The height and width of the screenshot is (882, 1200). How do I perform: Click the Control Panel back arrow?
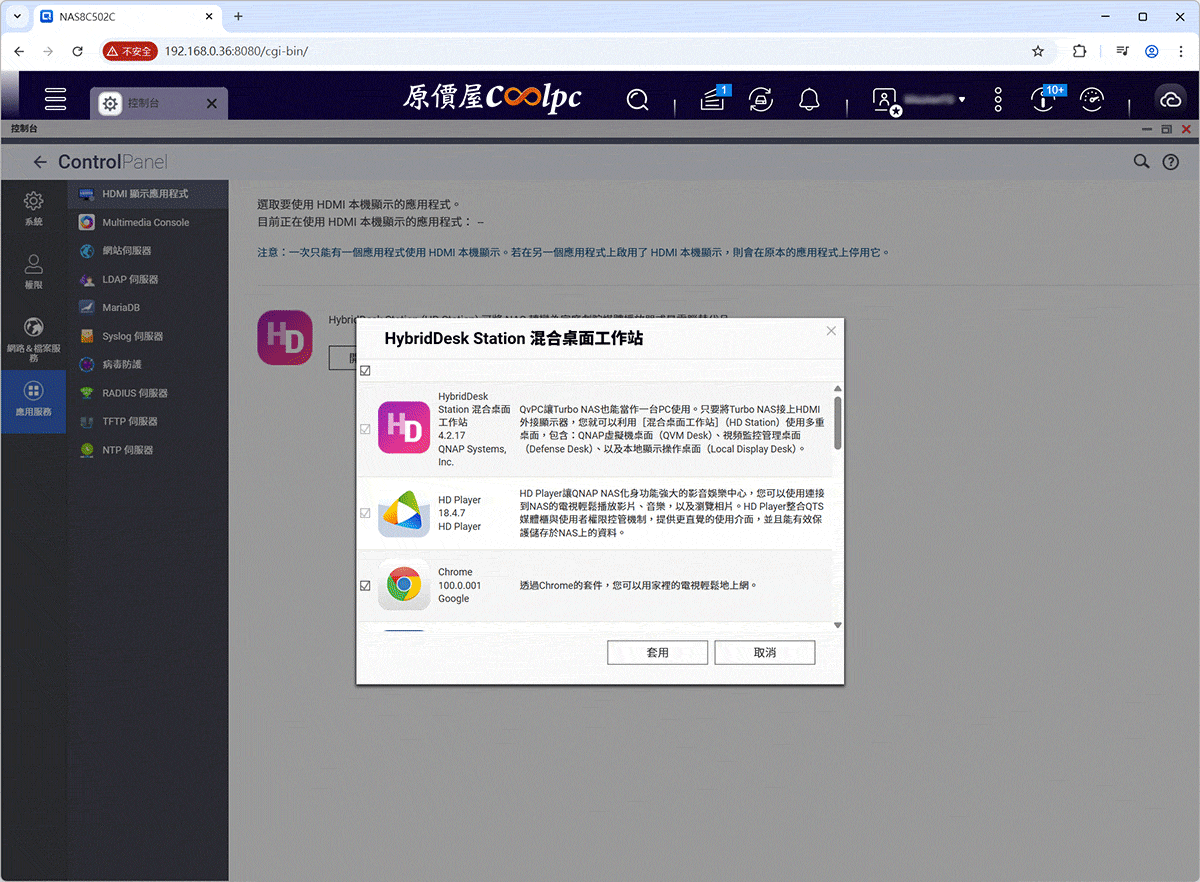coord(40,162)
